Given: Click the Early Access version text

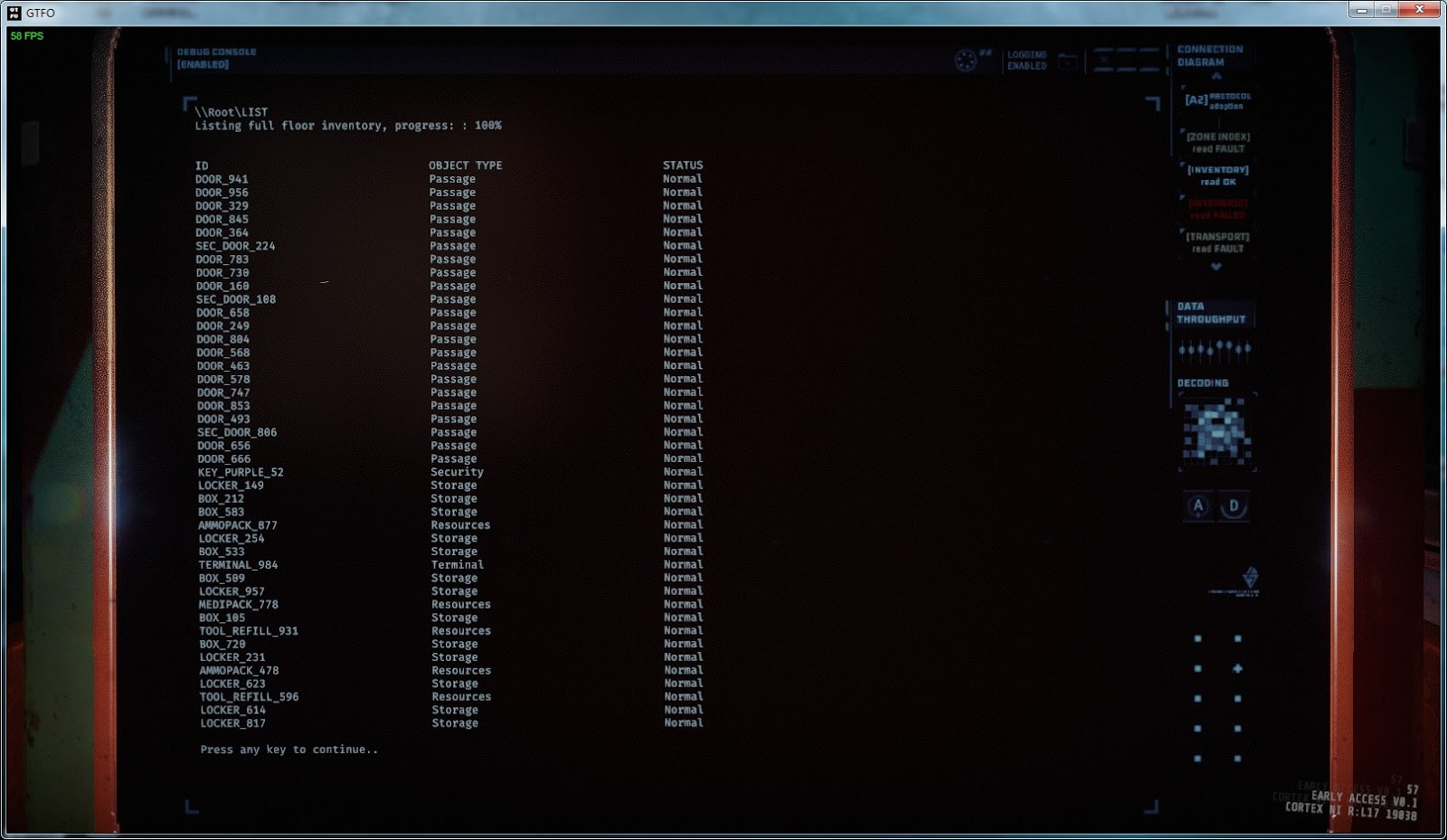Looking at the screenshot, I should [x=1365, y=799].
